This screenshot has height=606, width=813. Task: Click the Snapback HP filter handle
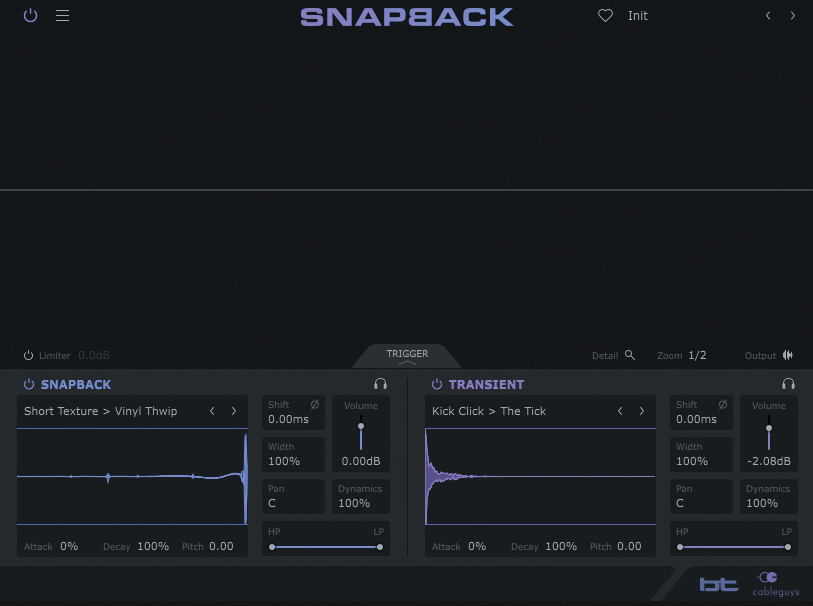pyautogui.click(x=272, y=547)
